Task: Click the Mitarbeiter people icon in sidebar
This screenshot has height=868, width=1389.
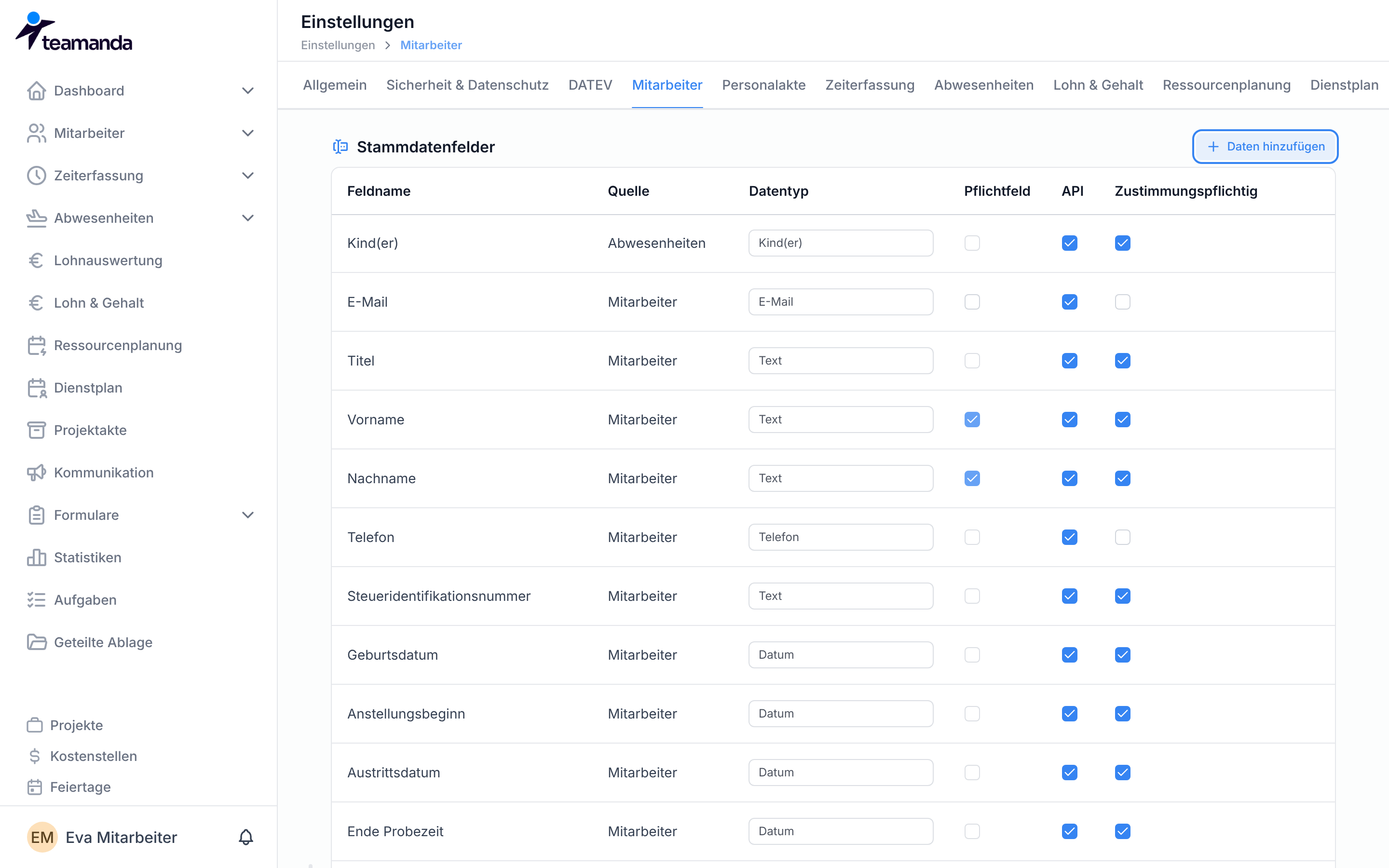Action: [37, 133]
